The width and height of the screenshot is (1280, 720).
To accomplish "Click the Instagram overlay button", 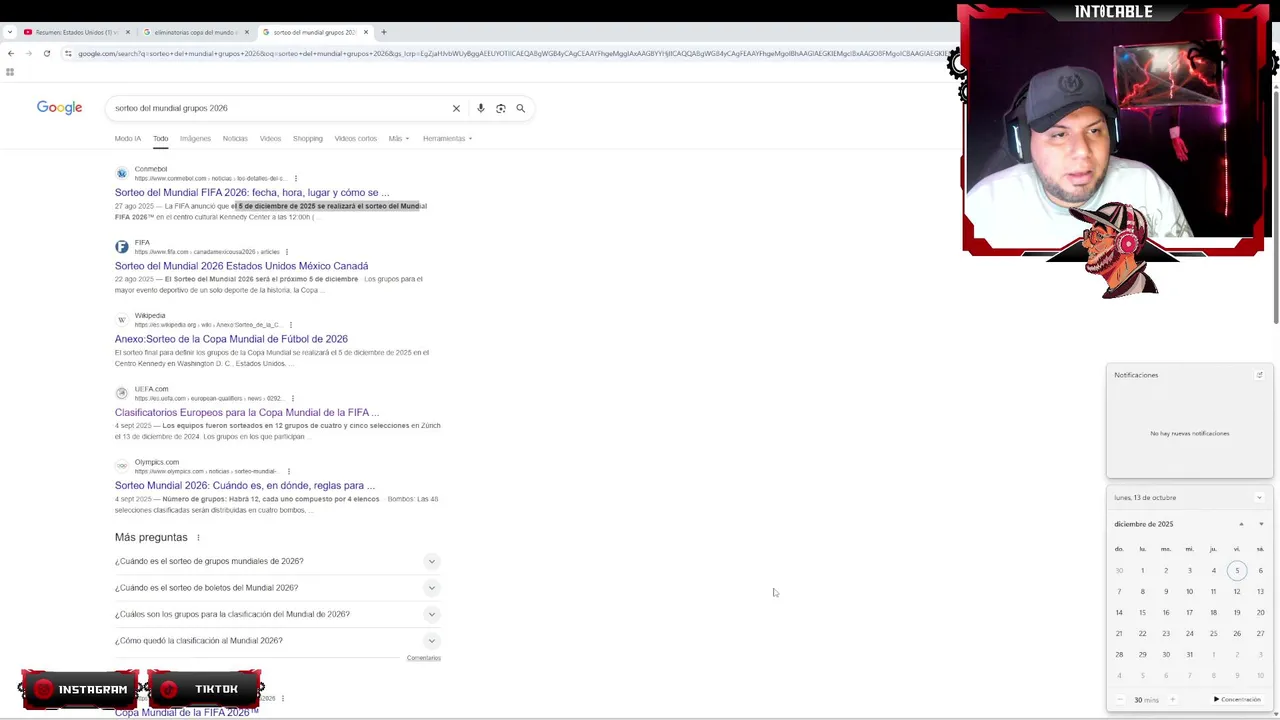I will click(80, 689).
